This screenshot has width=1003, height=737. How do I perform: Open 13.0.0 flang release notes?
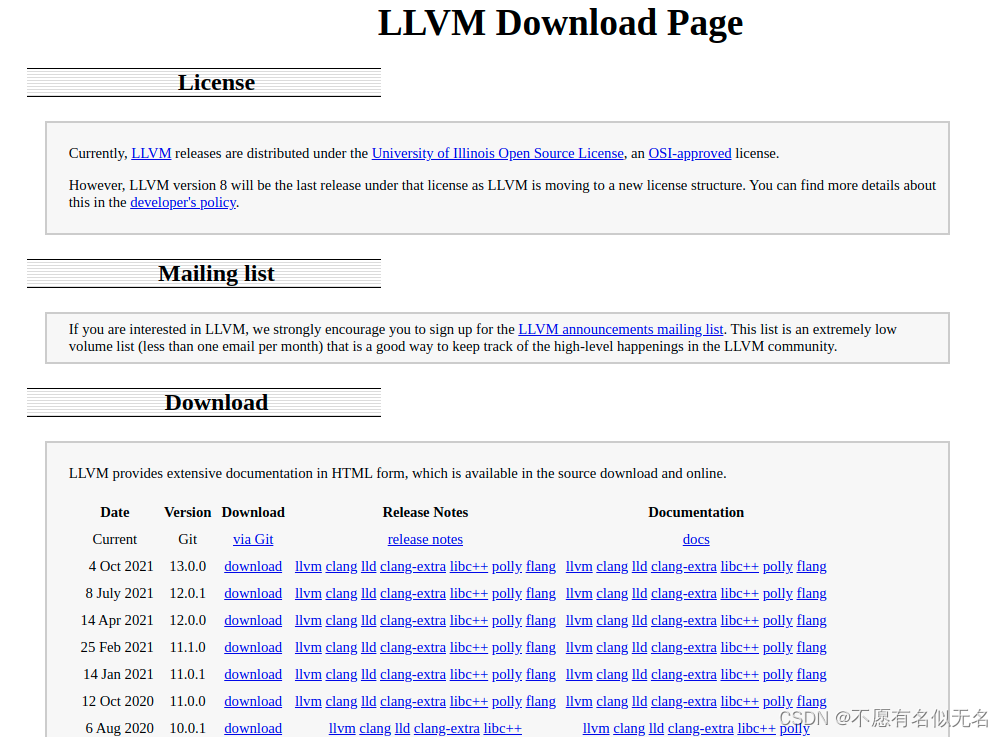[541, 566]
